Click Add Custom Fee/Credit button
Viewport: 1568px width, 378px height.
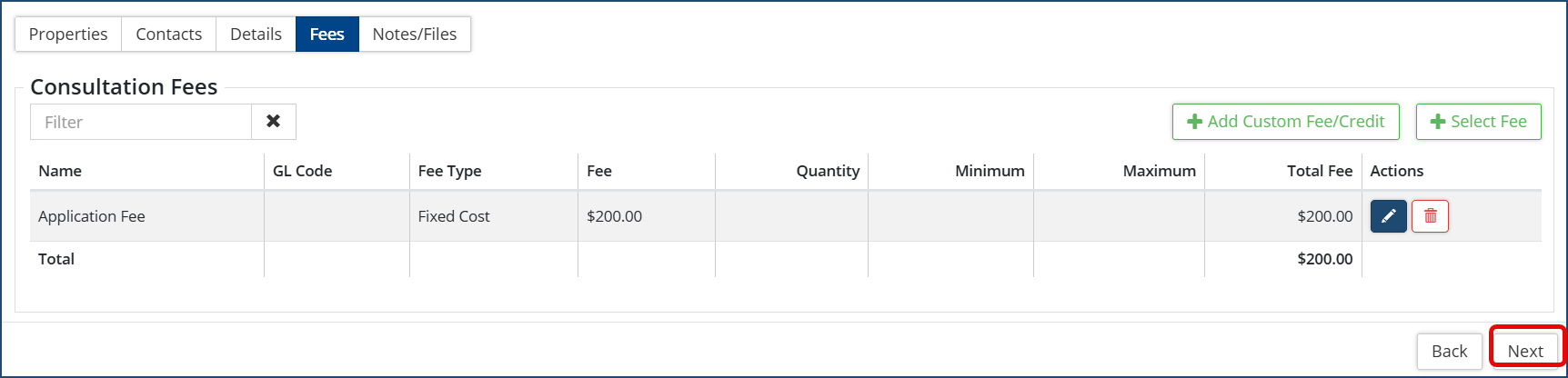[x=1285, y=122]
